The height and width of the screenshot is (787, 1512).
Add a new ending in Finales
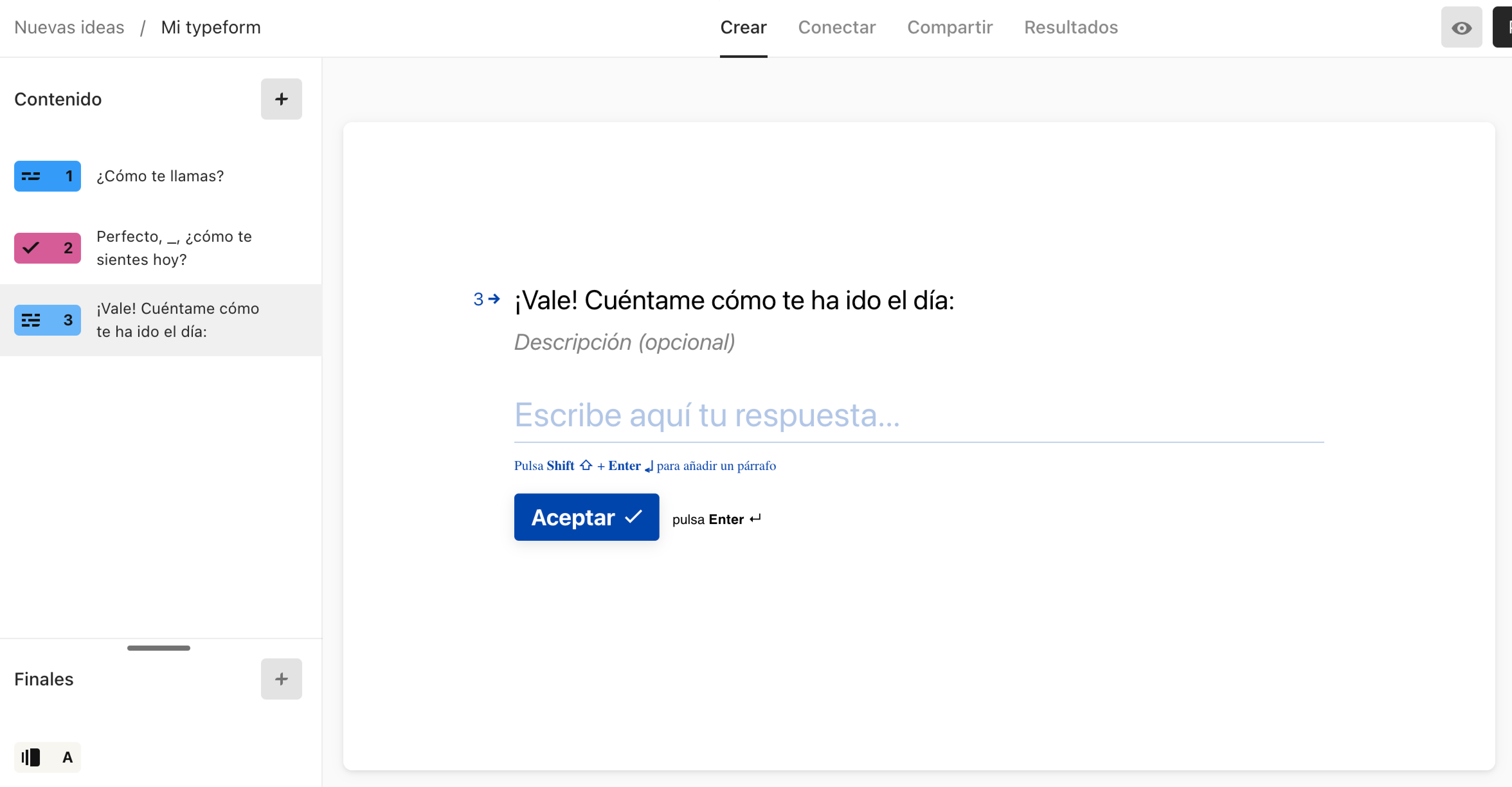tap(281, 679)
